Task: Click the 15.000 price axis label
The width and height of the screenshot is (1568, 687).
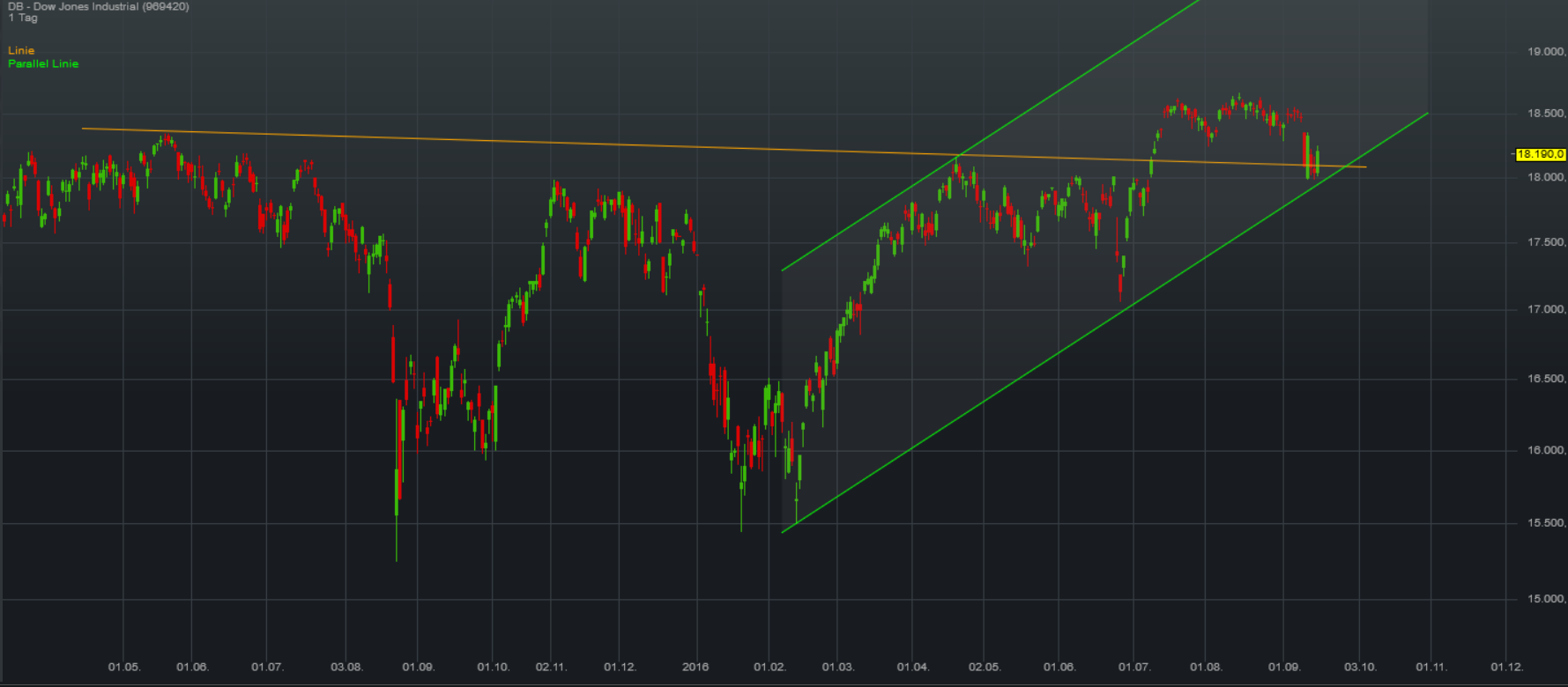Action: [x=1547, y=599]
